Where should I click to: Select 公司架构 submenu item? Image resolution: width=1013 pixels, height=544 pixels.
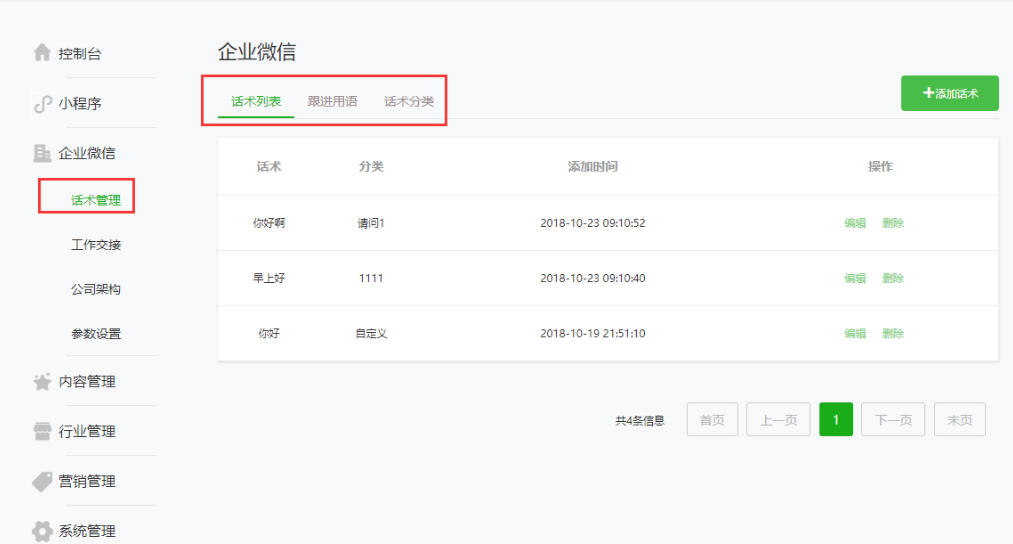(96, 289)
